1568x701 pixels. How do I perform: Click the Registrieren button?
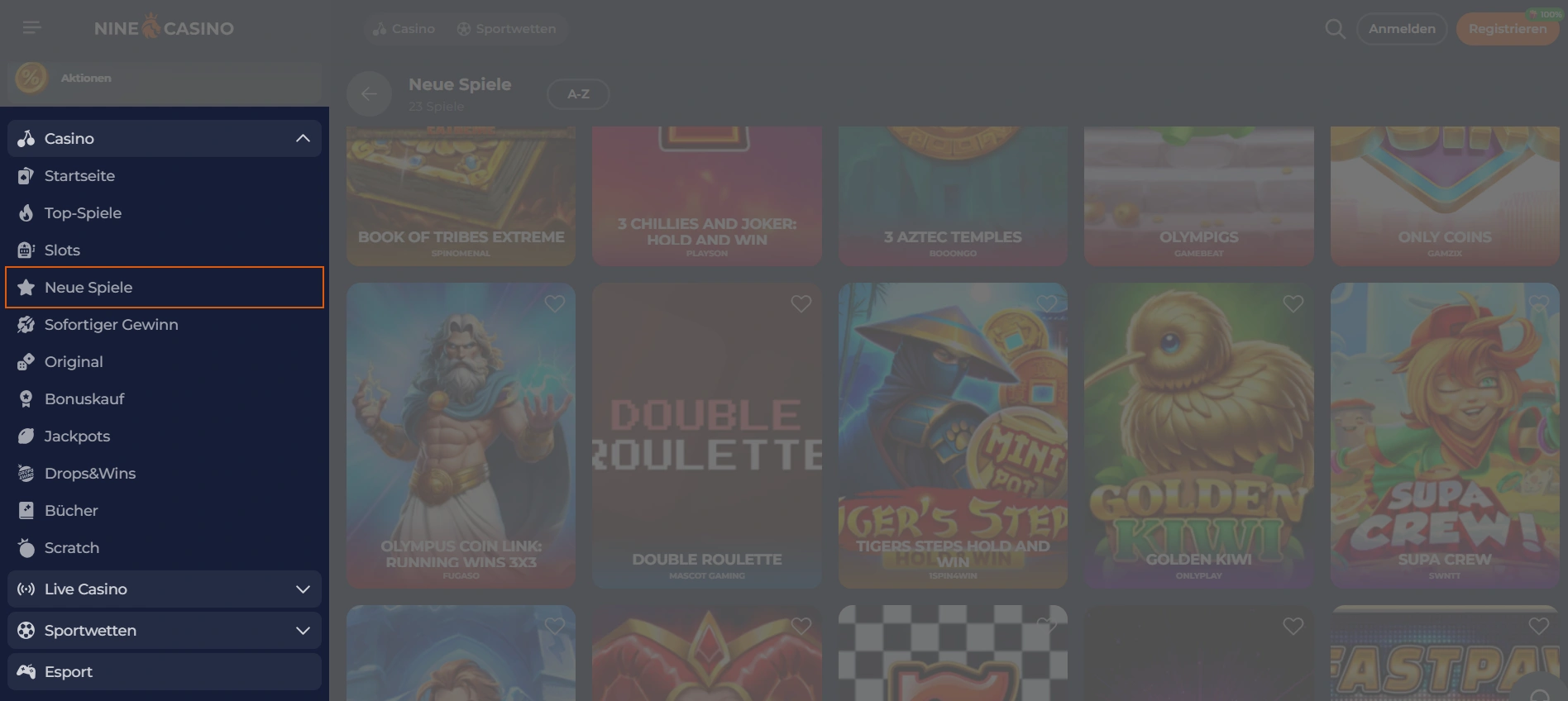(1507, 29)
